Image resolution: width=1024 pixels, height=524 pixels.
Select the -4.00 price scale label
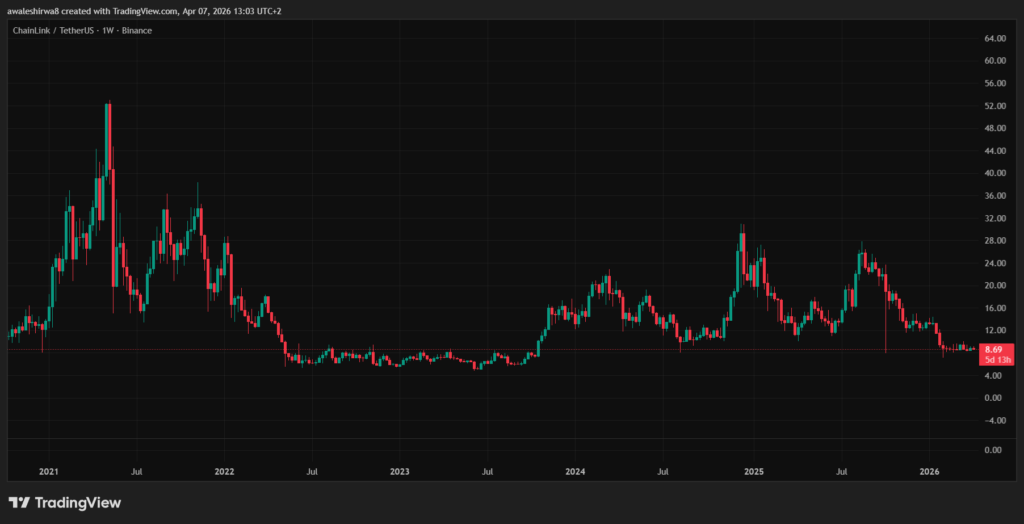tap(994, 420)
